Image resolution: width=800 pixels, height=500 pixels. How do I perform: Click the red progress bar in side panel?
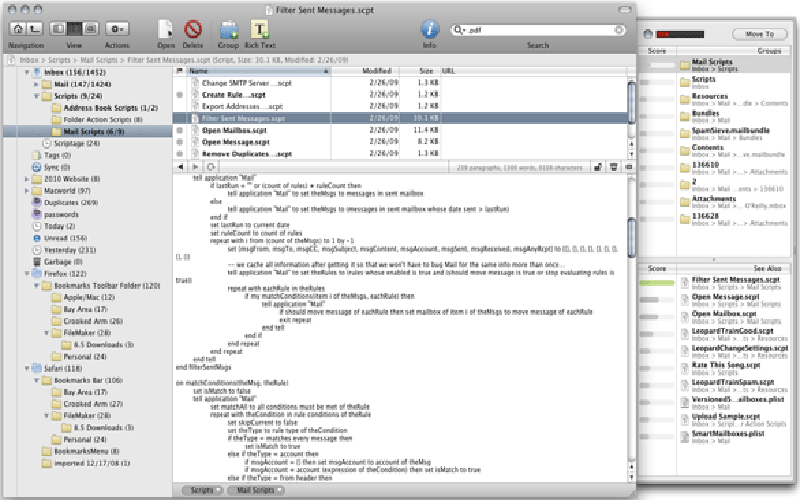tap(680, 35)
